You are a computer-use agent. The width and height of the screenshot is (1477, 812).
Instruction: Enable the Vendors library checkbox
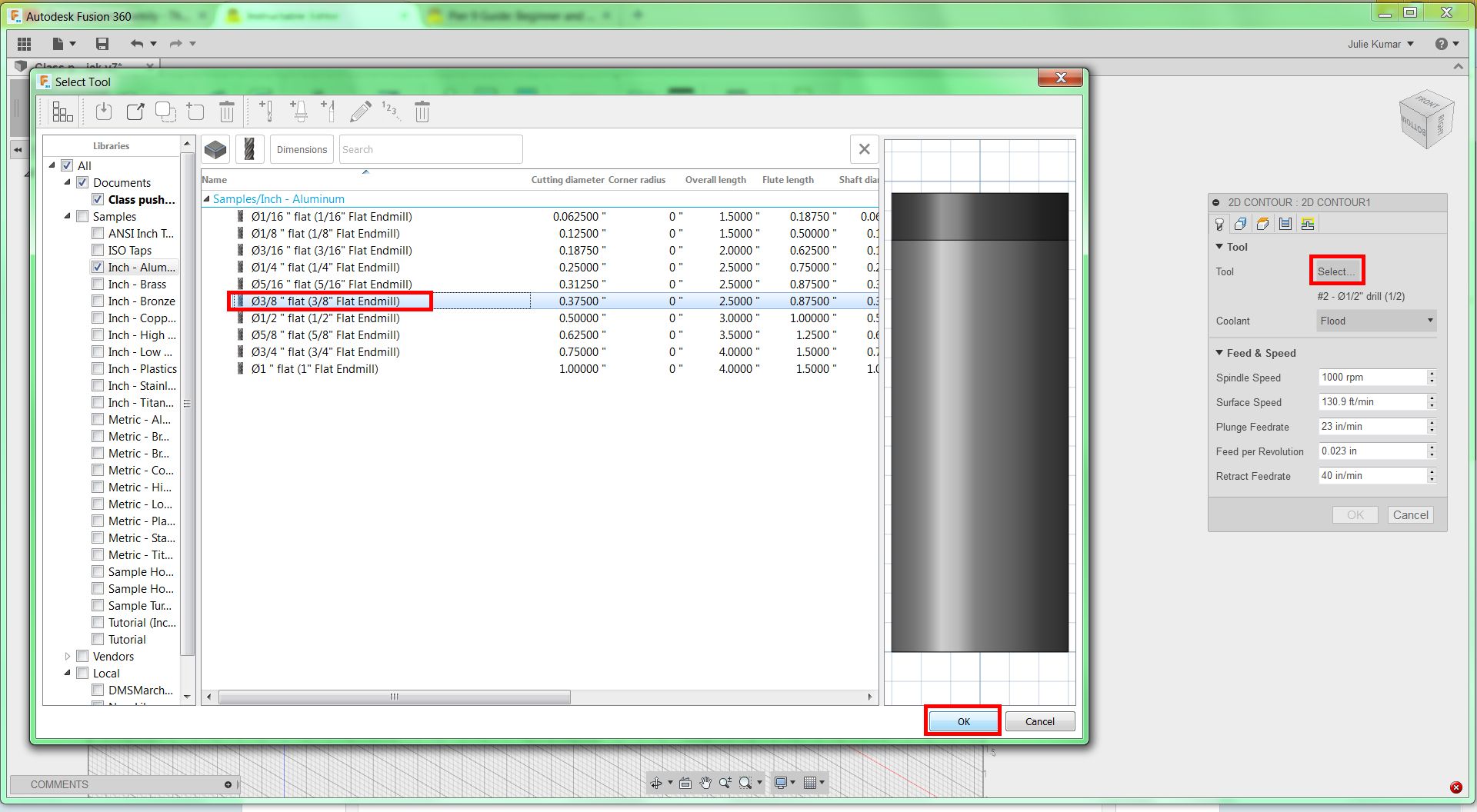[x=82, y=656]
